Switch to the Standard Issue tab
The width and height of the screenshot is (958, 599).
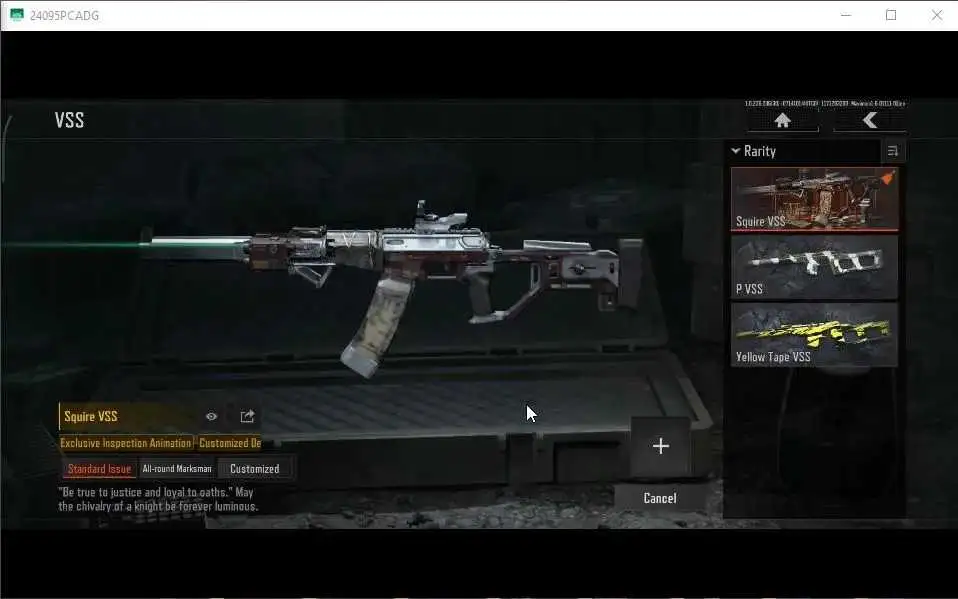99,469
